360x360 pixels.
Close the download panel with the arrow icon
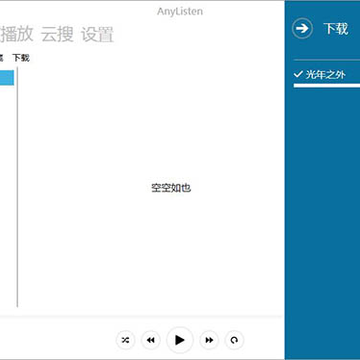(x=302, y=29)
